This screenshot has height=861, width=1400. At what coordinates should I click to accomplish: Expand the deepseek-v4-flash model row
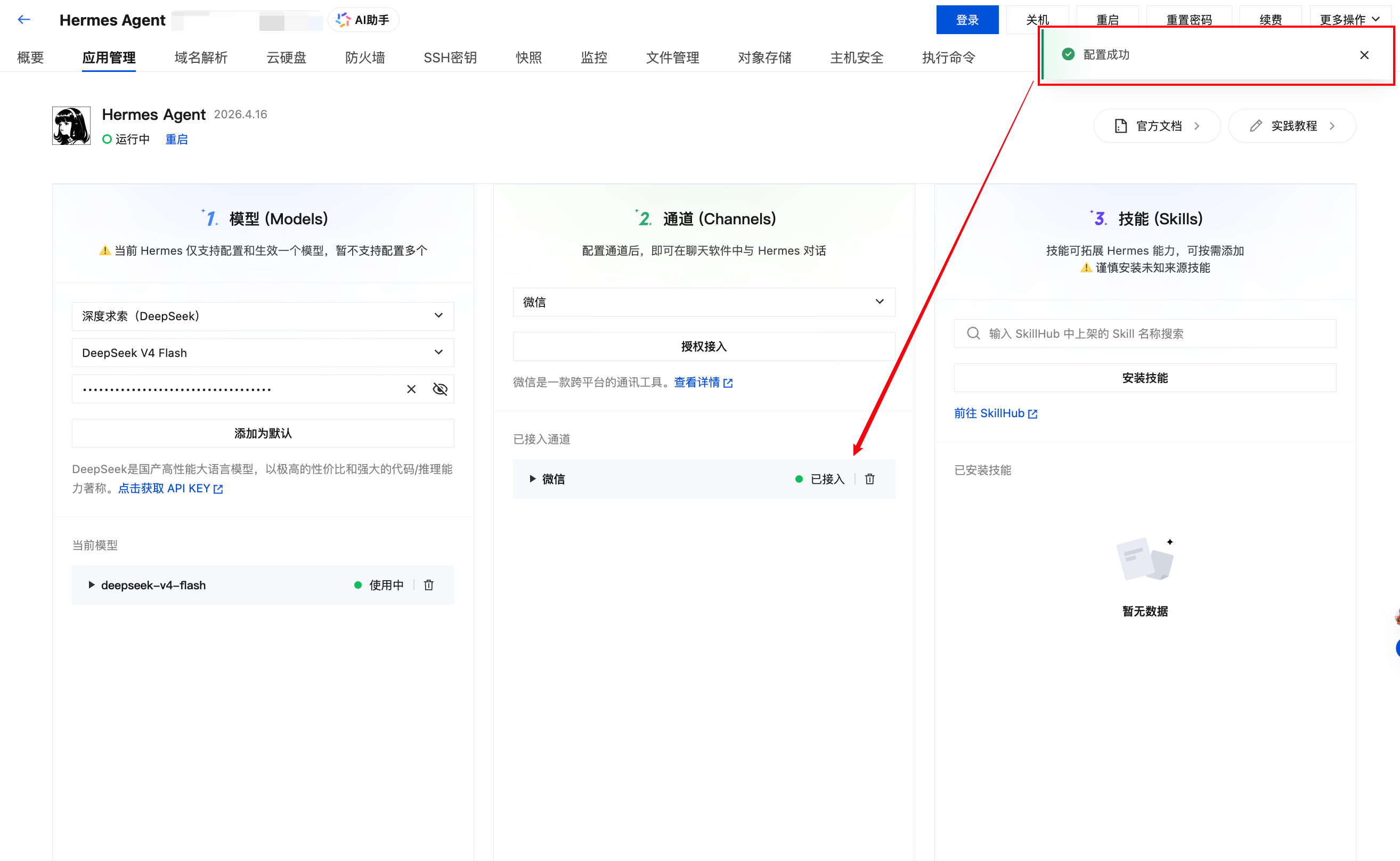(x=91, y=585)
